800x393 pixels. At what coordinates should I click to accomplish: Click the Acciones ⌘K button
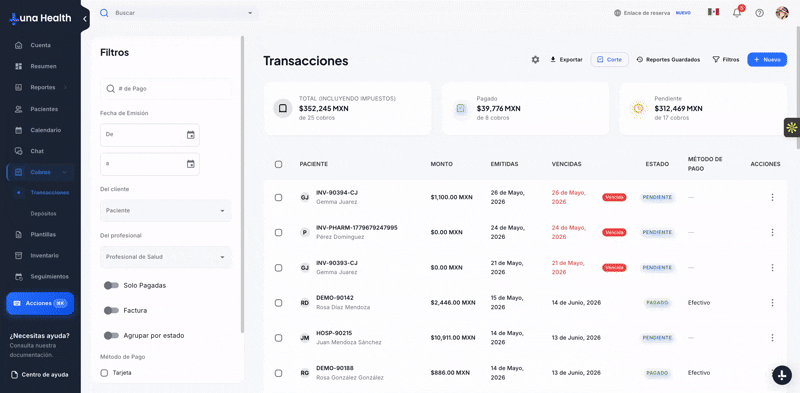40,303
